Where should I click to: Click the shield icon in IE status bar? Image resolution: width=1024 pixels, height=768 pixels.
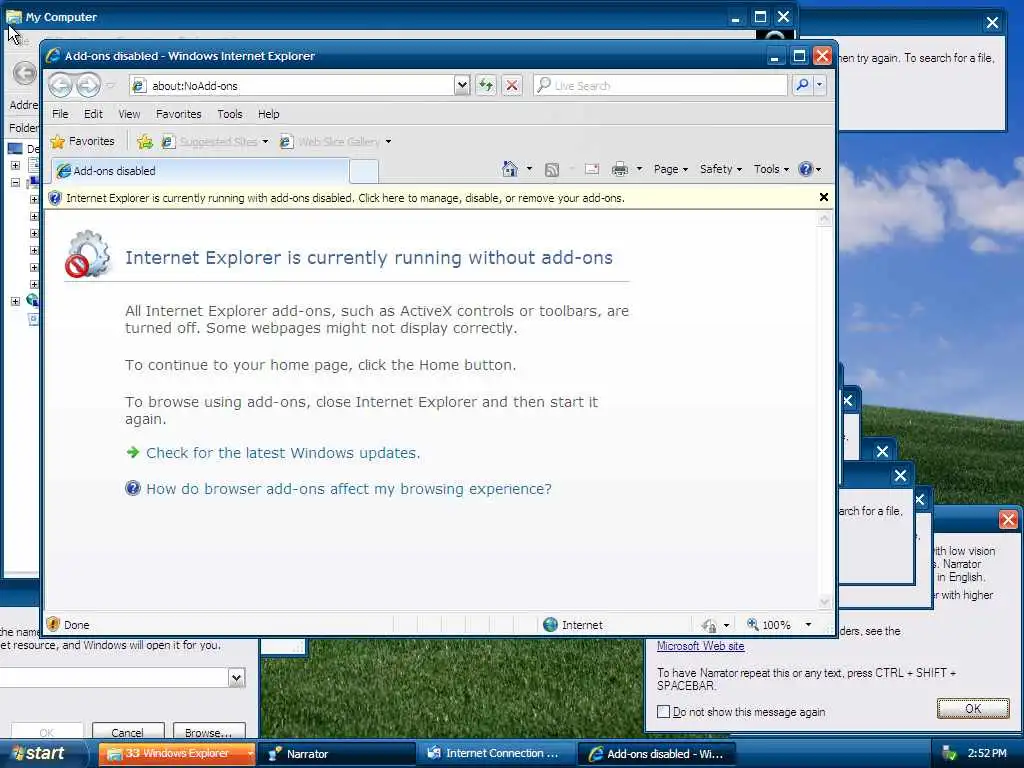point(53,624)
